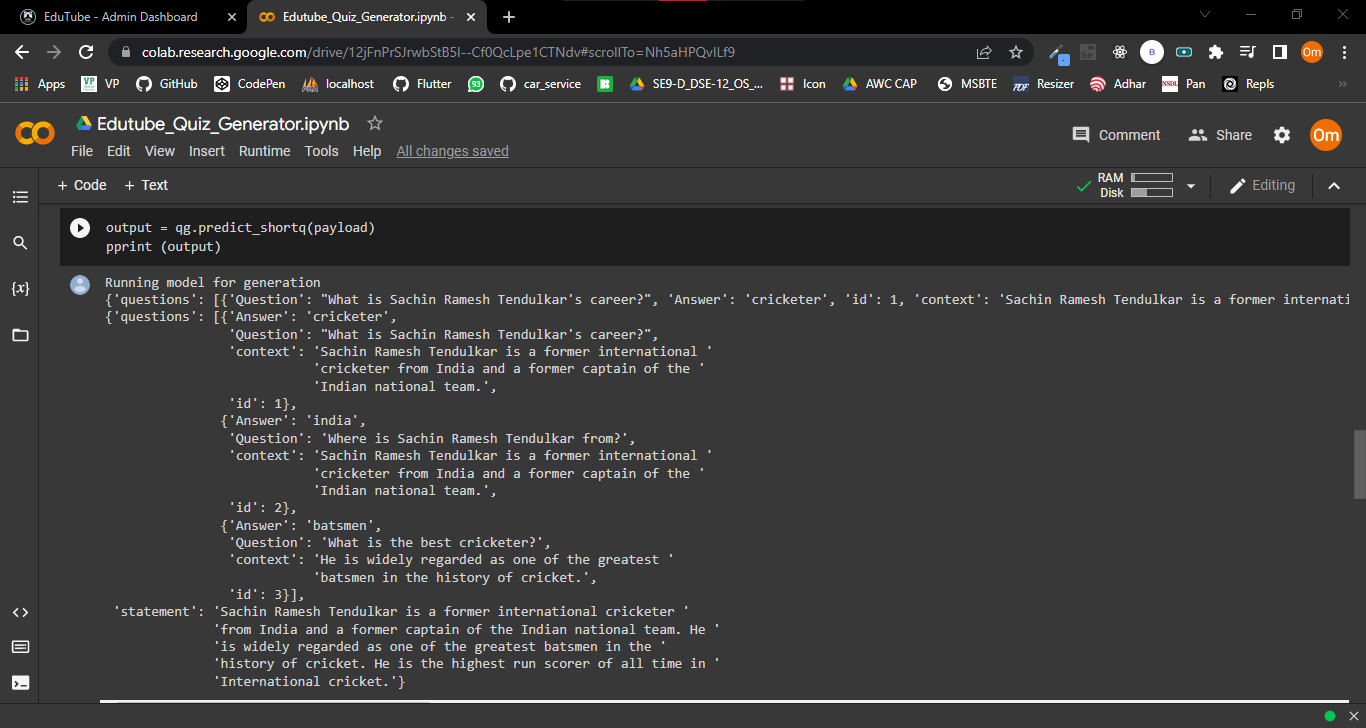This screenshot has height=728, width=1366.
Task: Open a new browser tab
Action: pyautogui.click(x=509, y=17)
